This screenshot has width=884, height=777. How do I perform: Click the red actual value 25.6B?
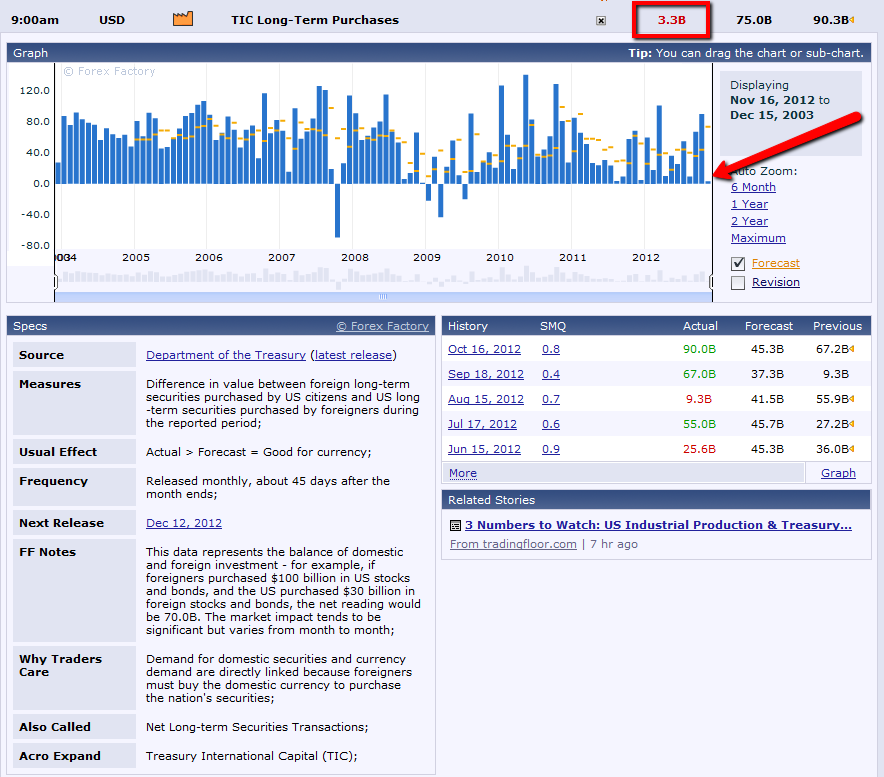pyautogui.click(x=699, y=449)
